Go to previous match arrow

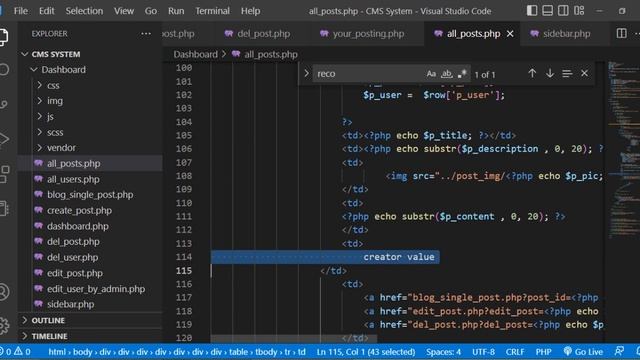pos(532,73)
